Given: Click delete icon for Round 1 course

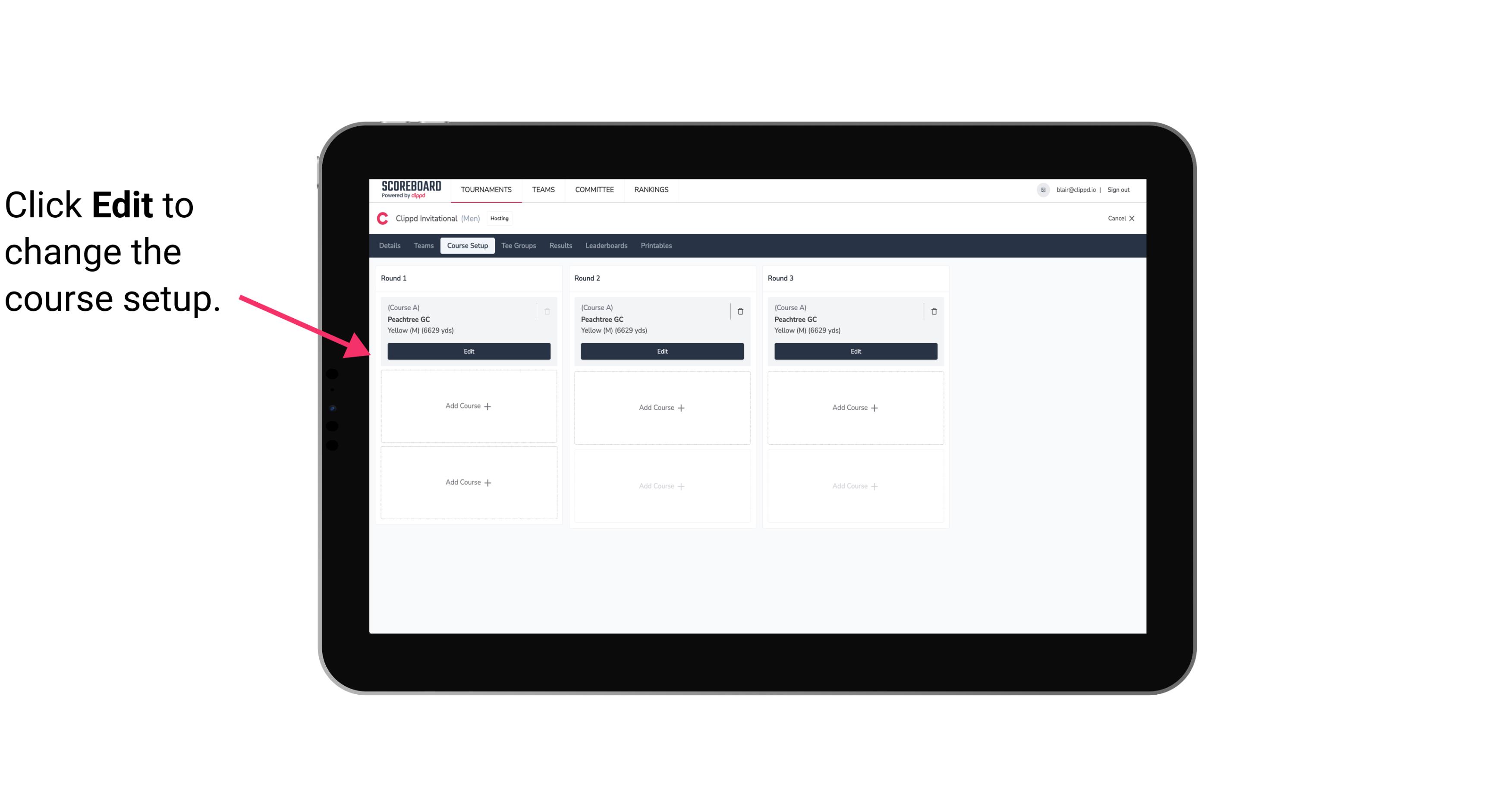Looking at the screenshot, I should tap(548, 310).
